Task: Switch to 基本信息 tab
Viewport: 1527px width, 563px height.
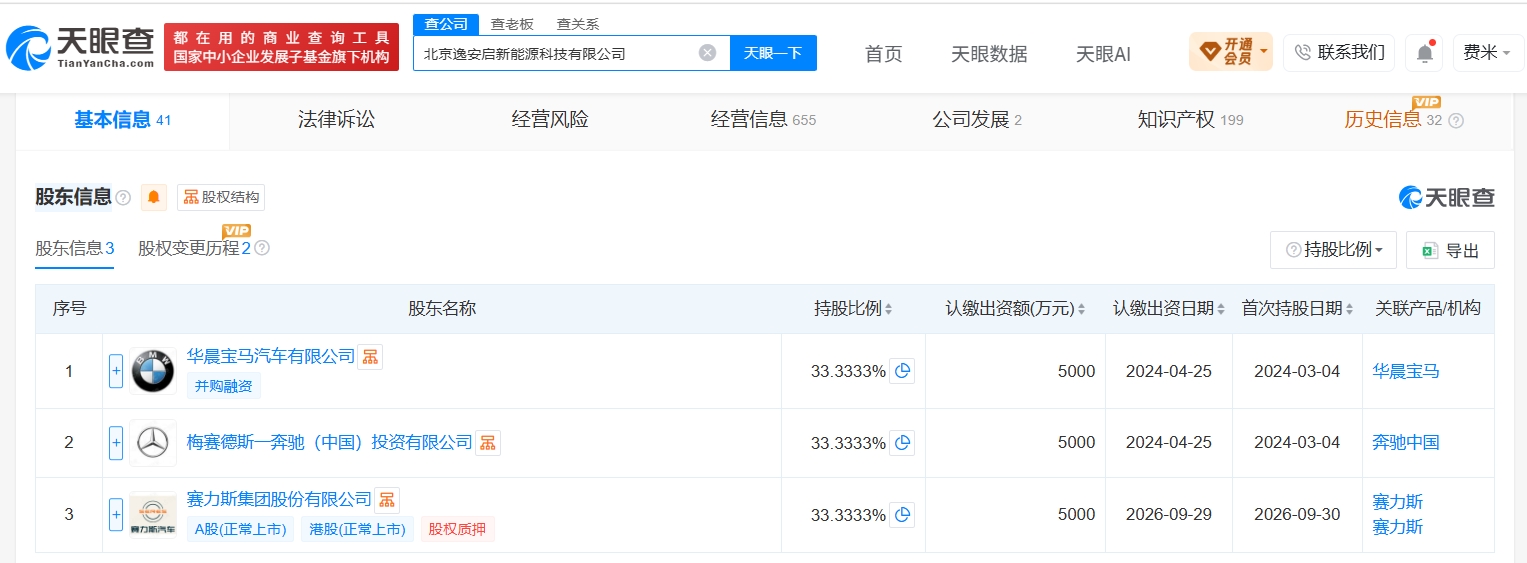Action: coord(123,120)
